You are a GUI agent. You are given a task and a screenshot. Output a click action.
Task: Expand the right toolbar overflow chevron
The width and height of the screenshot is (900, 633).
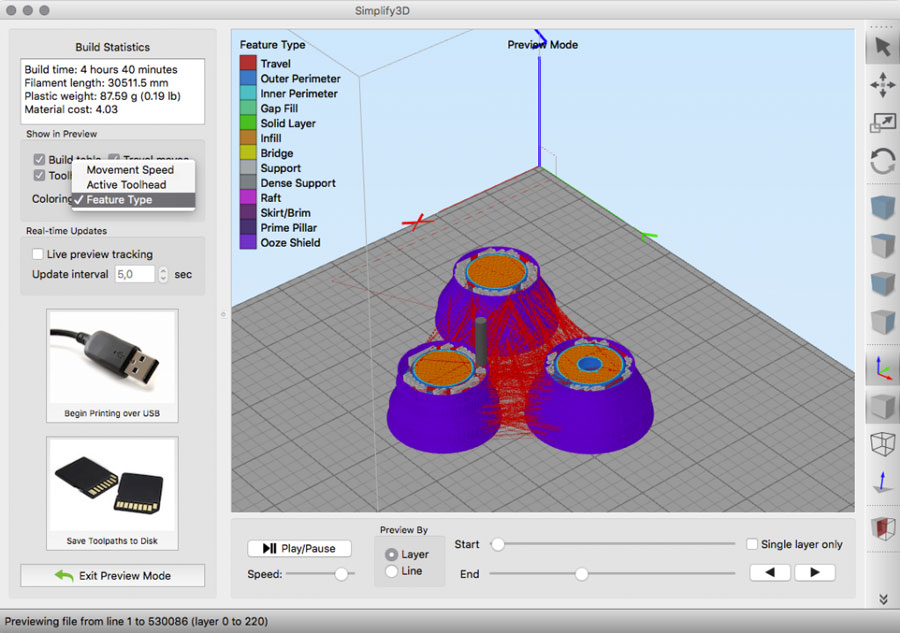tap(882, 598)
